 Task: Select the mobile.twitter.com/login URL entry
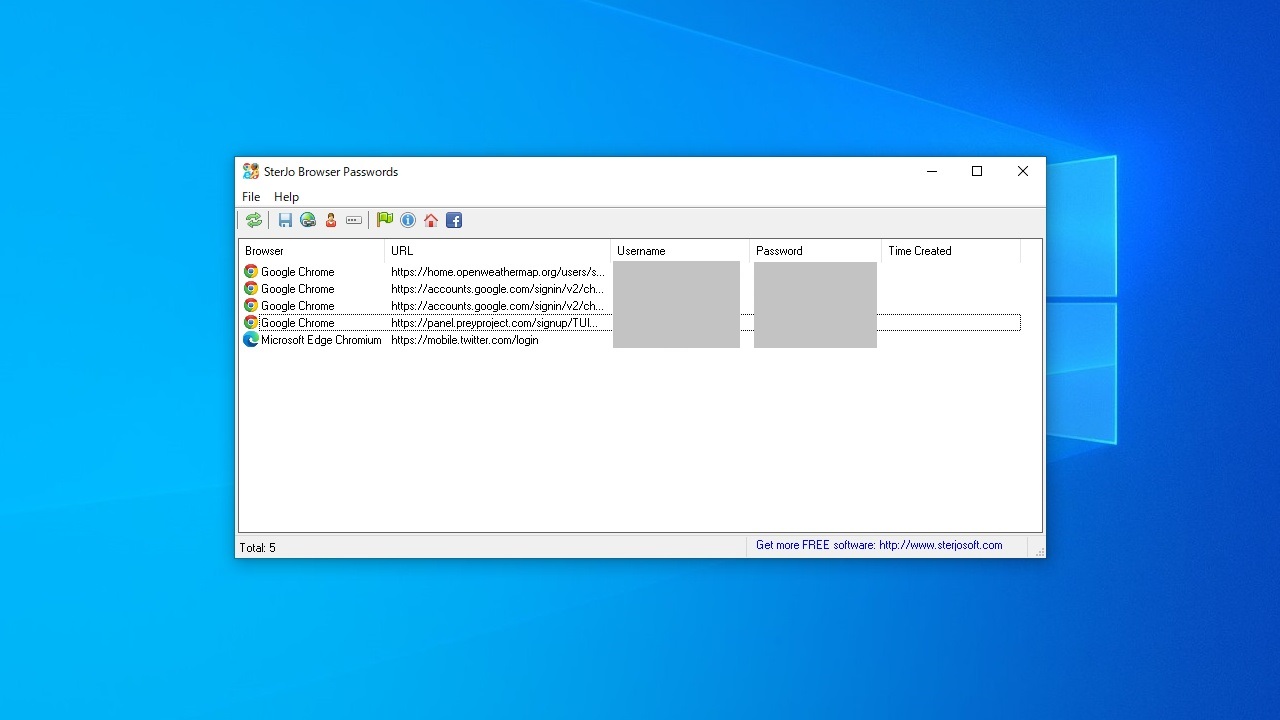click(x=465, y=340)
